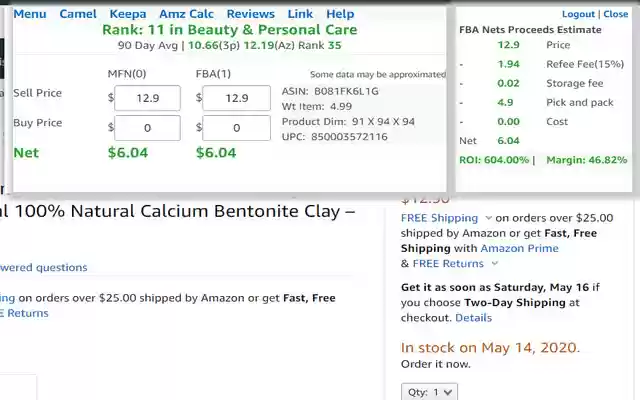
Task: Open the answered questions link
Action: (x=43, y=268)
